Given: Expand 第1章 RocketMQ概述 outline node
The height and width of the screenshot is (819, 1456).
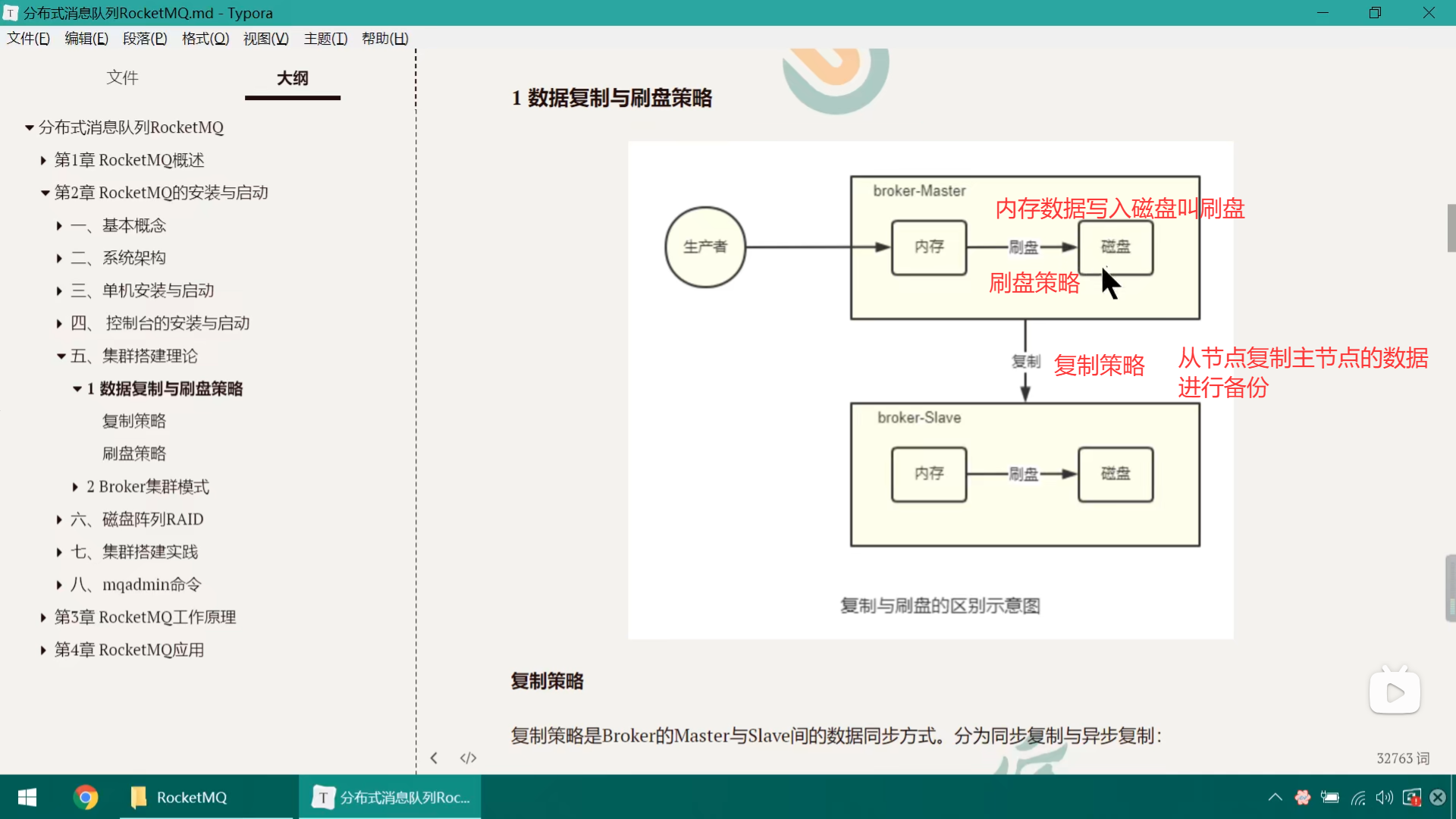Looking at the screenshot, I should [x=43, y=160].
